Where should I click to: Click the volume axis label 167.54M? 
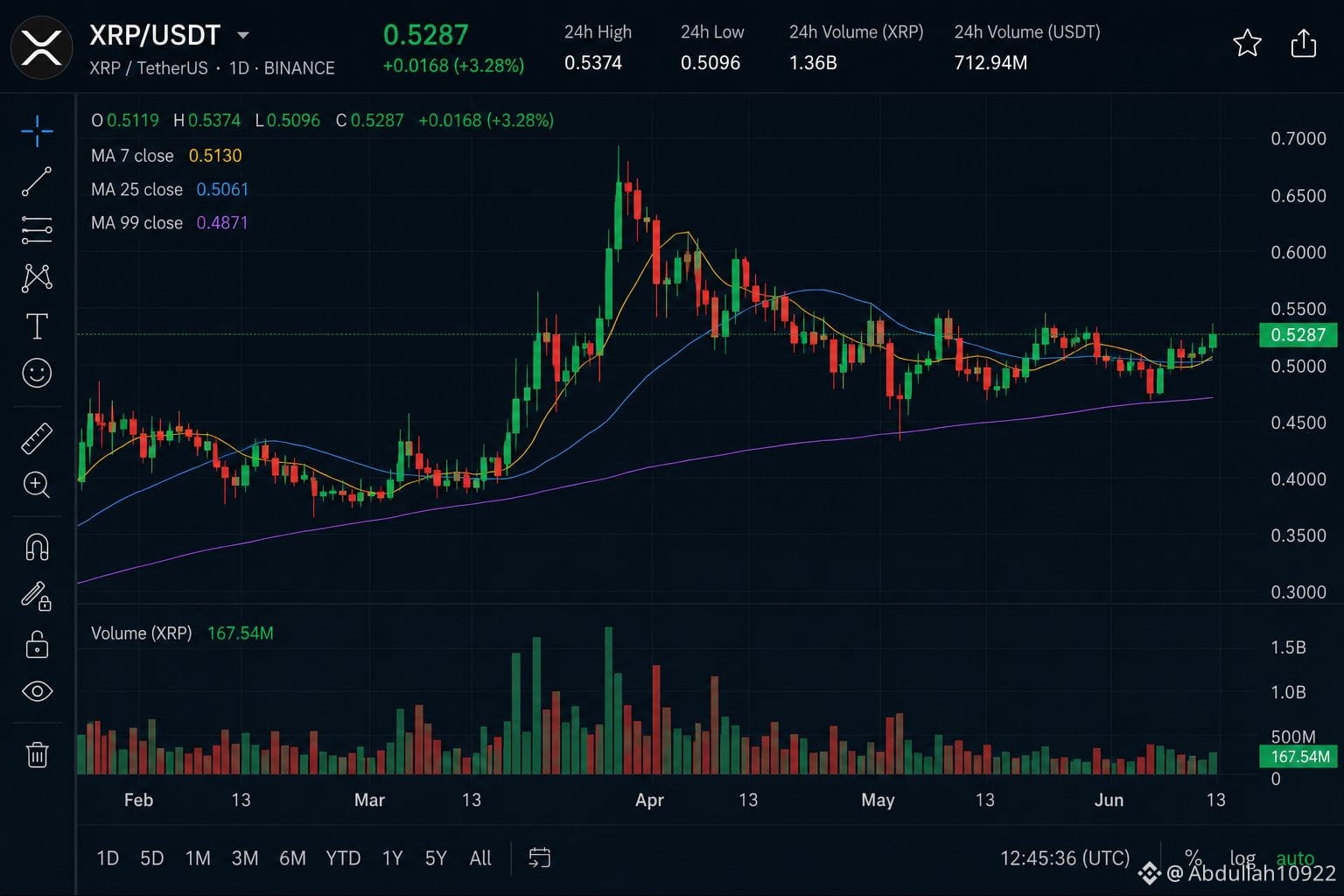click(1298, 756)
